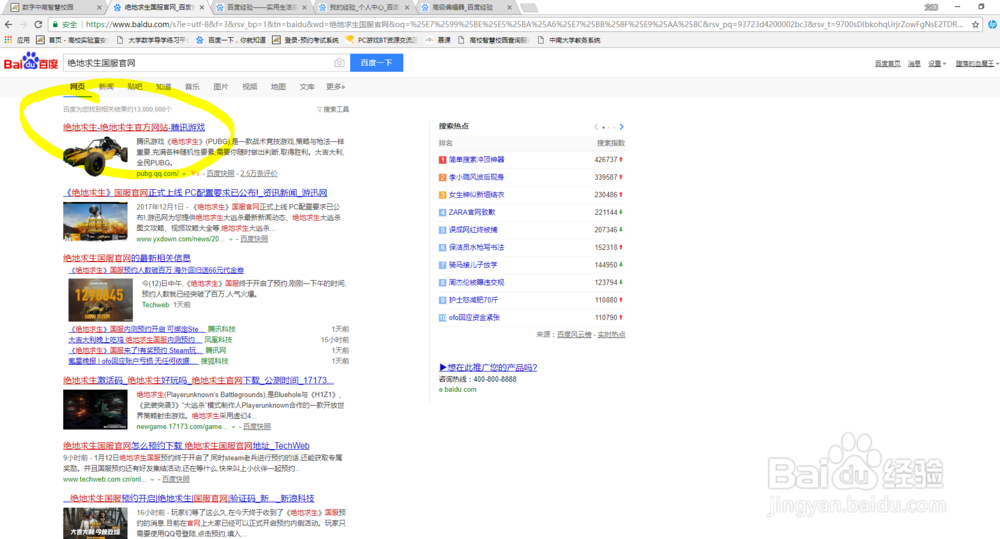Image resolution: width=1000 pixels, height=539 pixels.
Task: Expand dropdown arrow beside pubg.qq.com URL
Action: (184, 174)
